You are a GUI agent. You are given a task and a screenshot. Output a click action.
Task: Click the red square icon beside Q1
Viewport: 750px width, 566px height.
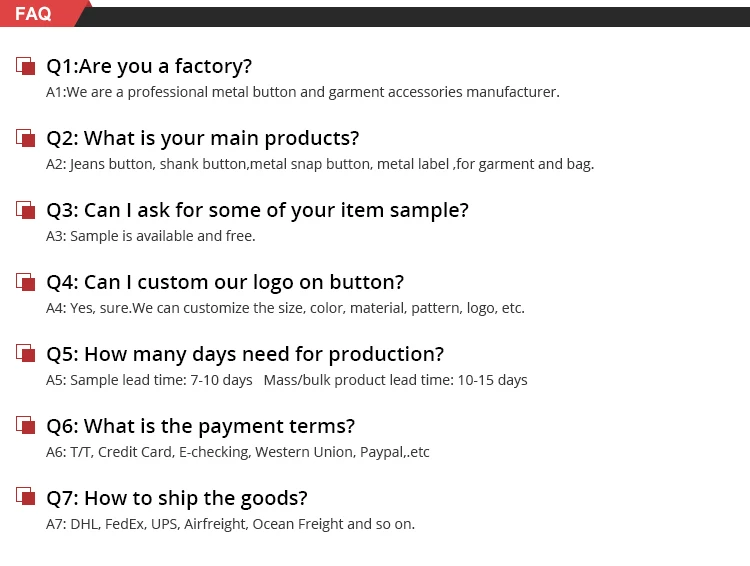[25, 67]
